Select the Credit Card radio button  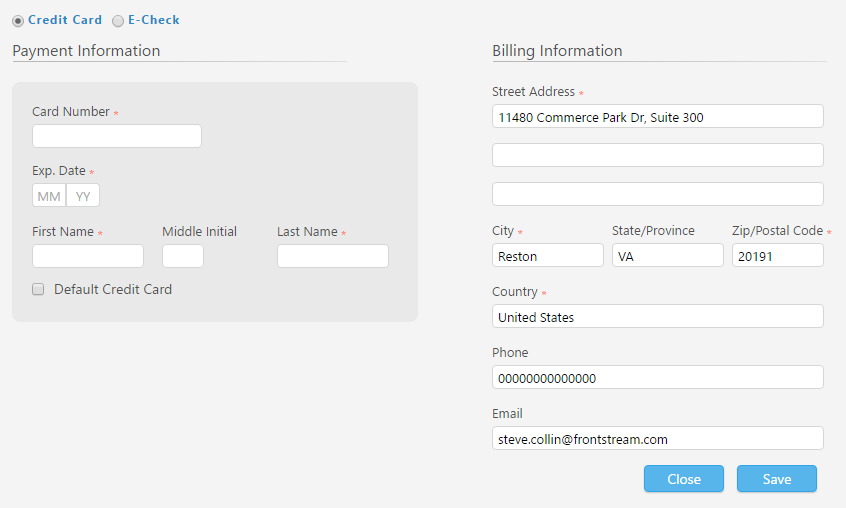(18, 21)
